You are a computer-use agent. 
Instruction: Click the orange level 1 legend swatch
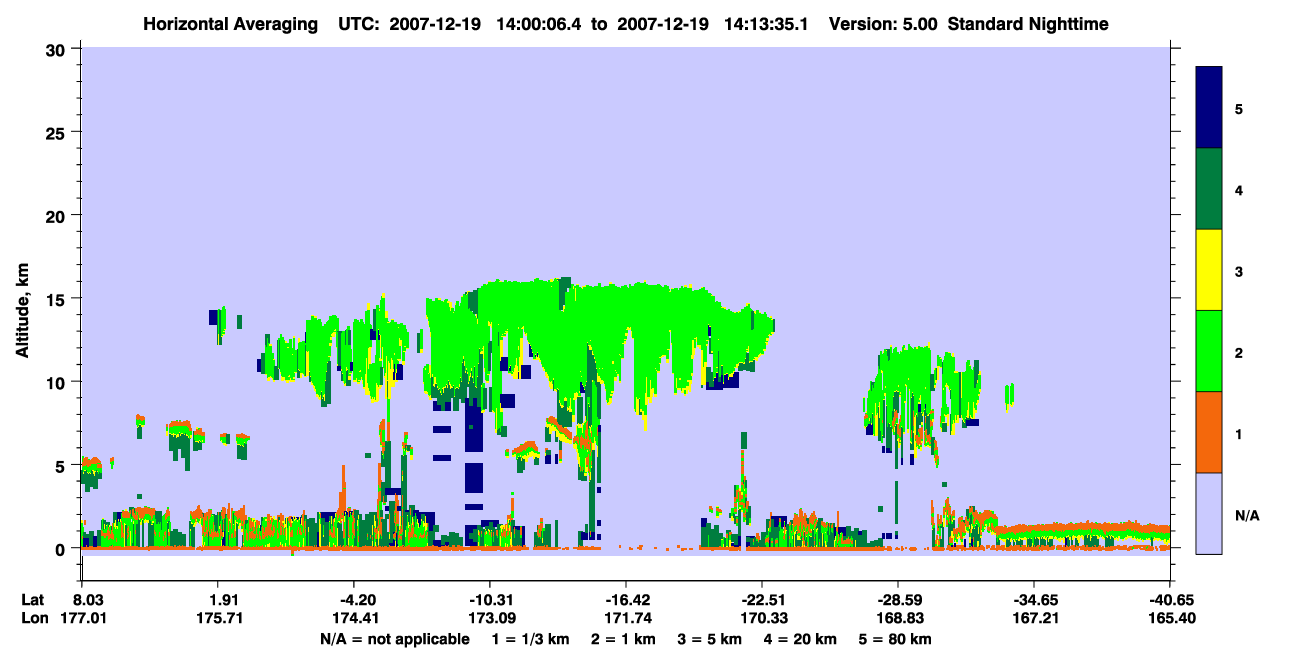[1209, 432]
